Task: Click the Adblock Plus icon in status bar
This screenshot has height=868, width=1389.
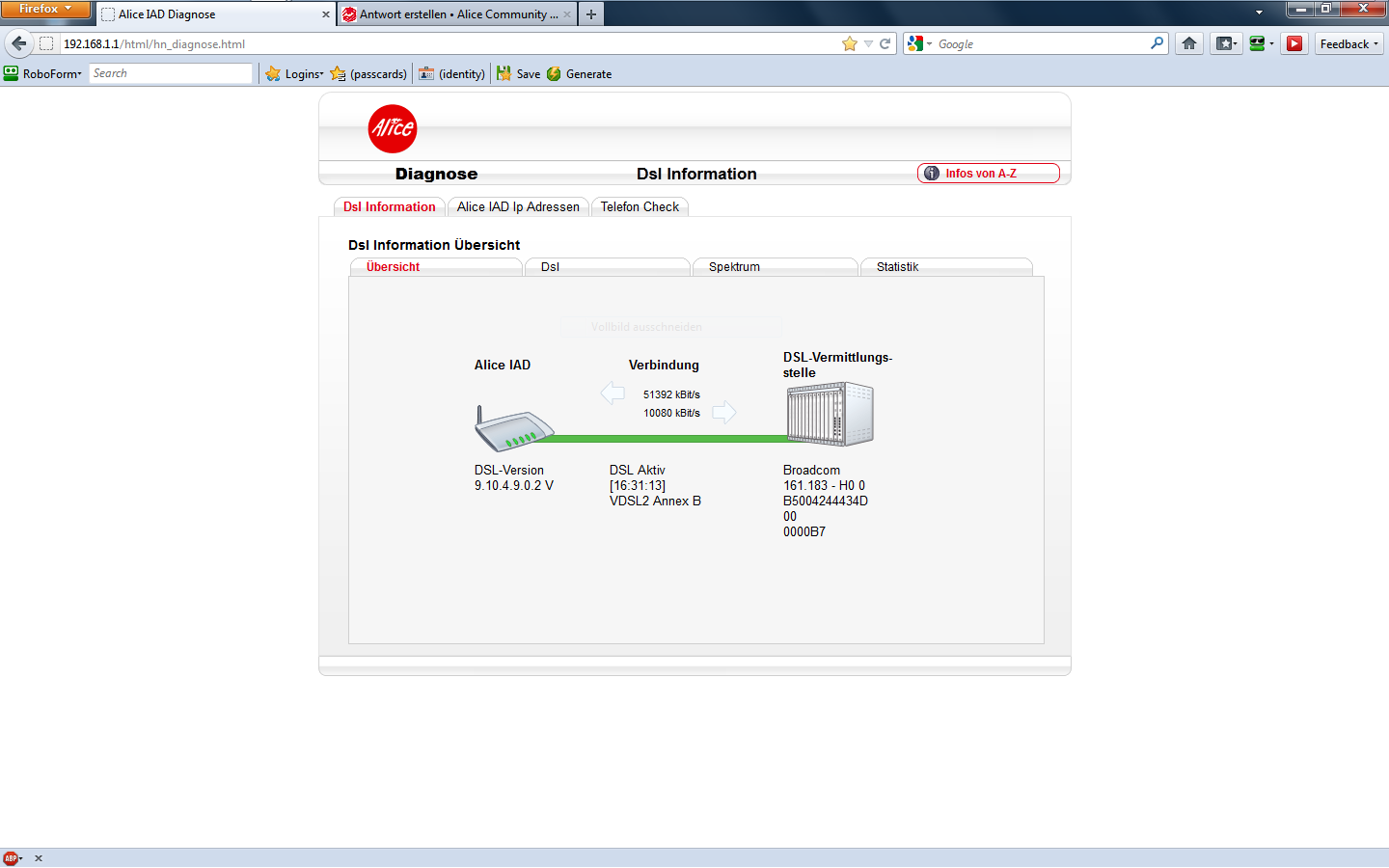Action: click(x=11, y=858)
